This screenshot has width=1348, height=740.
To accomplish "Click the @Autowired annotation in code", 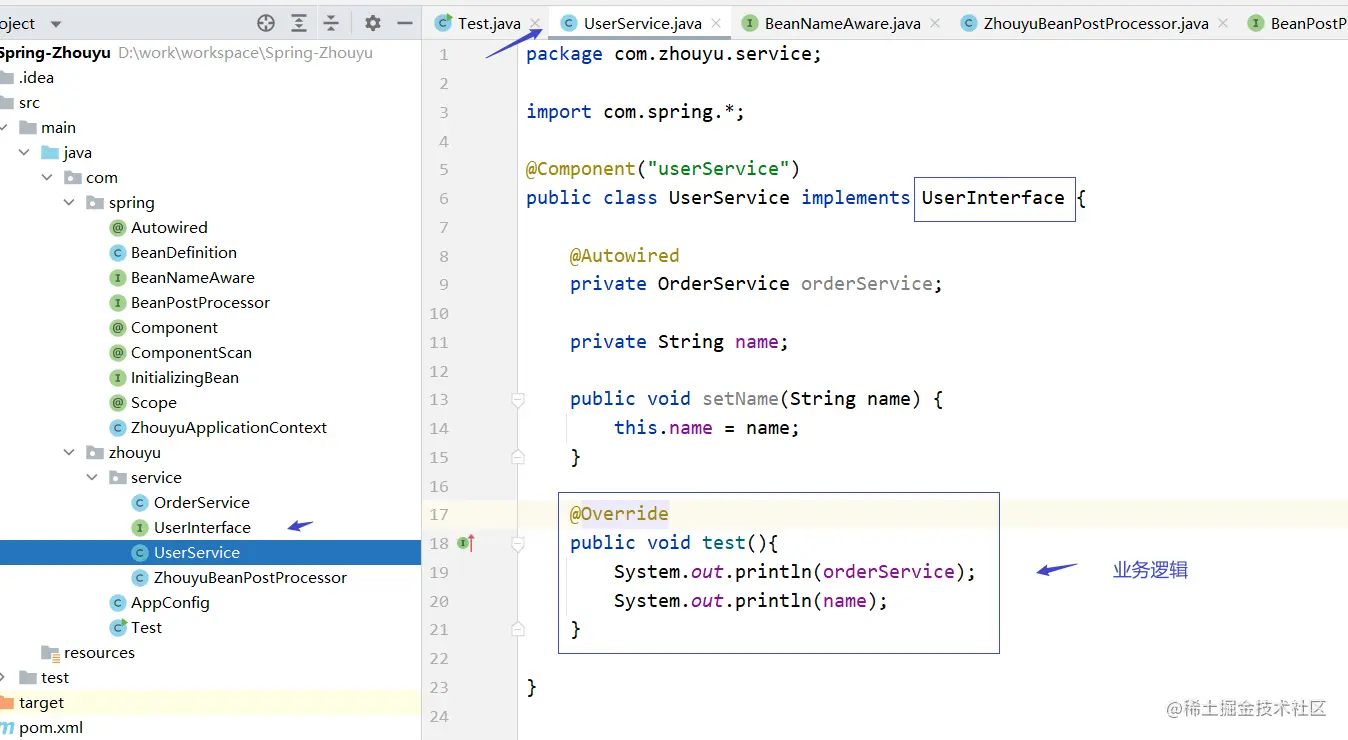I will pyautogui.click(x=624, y=255).
